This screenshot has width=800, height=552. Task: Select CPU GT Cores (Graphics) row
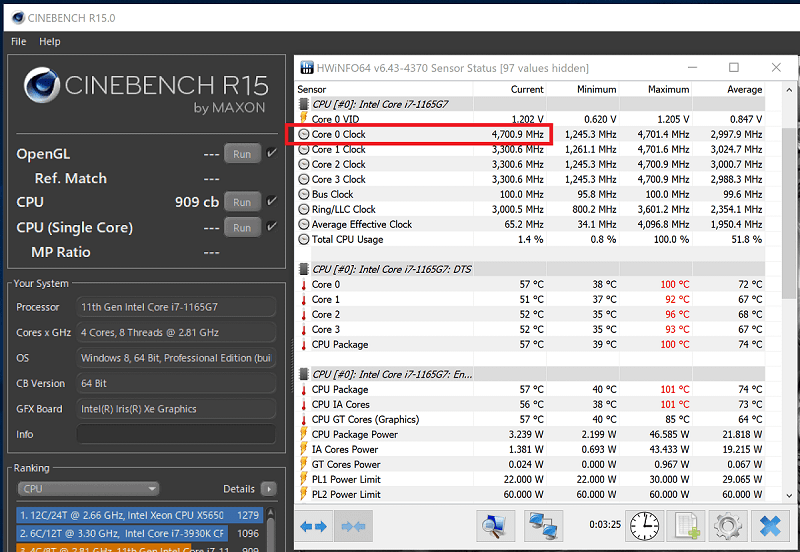pyautogui.click(x=530, y=419)
